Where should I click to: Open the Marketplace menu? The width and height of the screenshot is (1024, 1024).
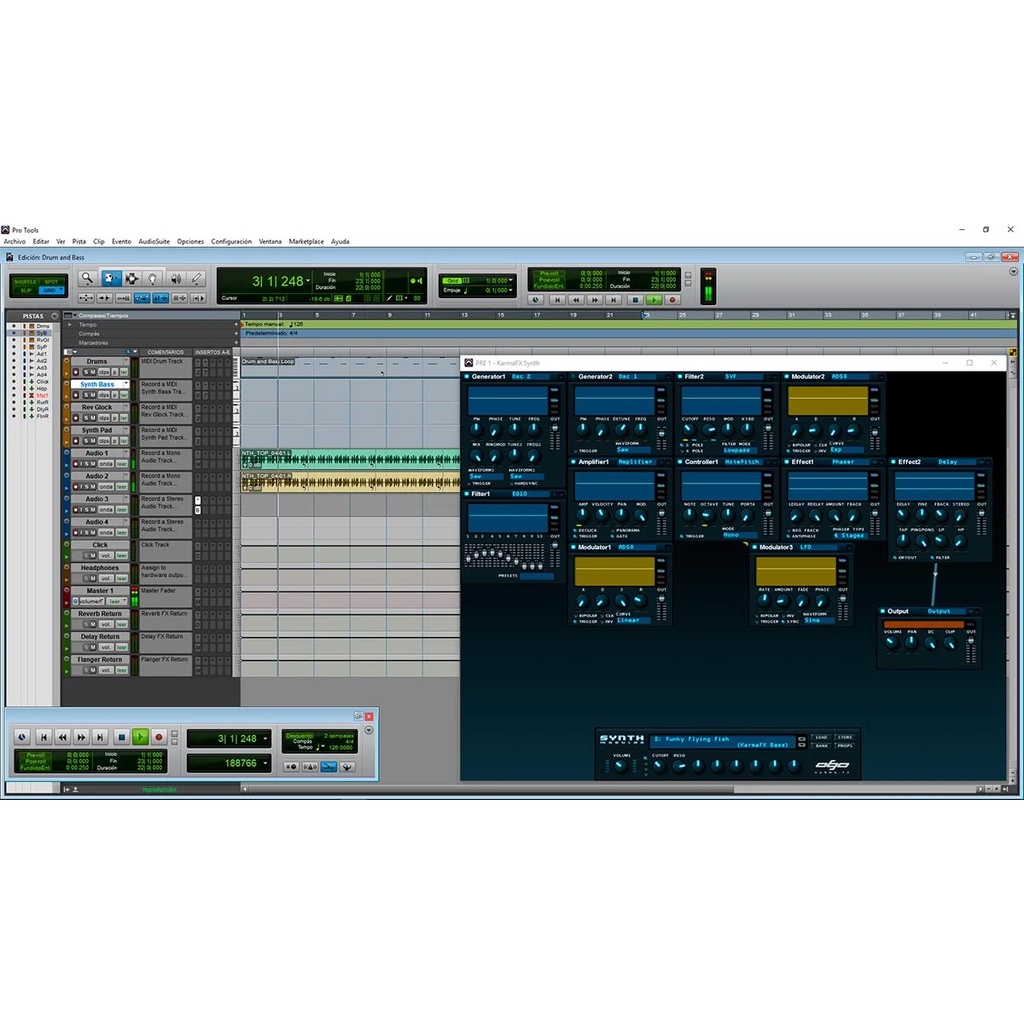click(306, 242)
